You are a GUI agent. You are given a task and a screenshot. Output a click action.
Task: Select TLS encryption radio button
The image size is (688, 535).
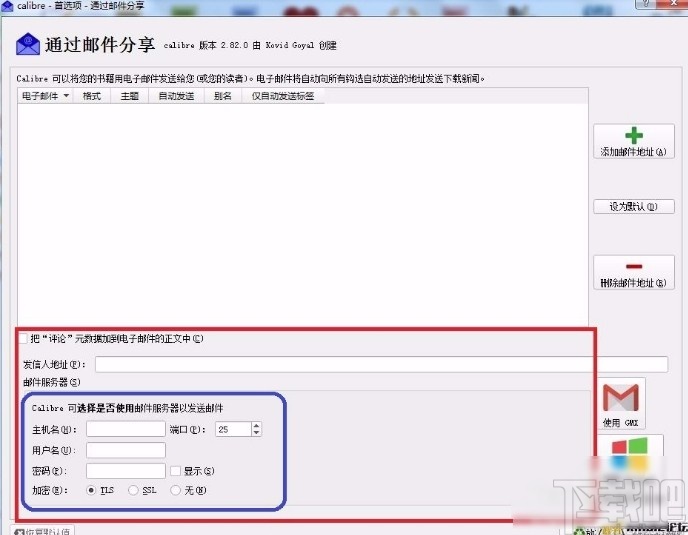(91, 490)
